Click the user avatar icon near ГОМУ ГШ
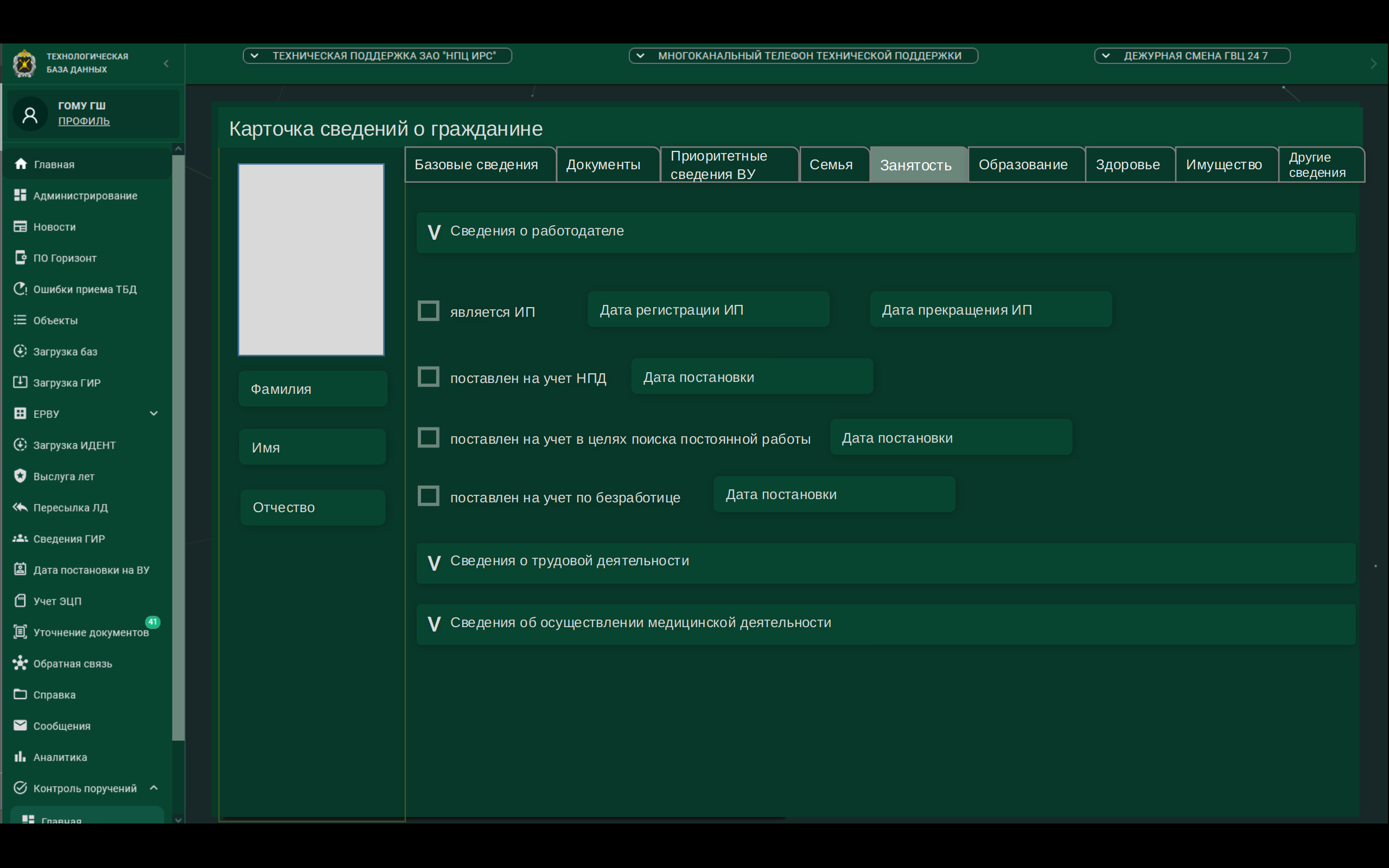 click(30, 114)
